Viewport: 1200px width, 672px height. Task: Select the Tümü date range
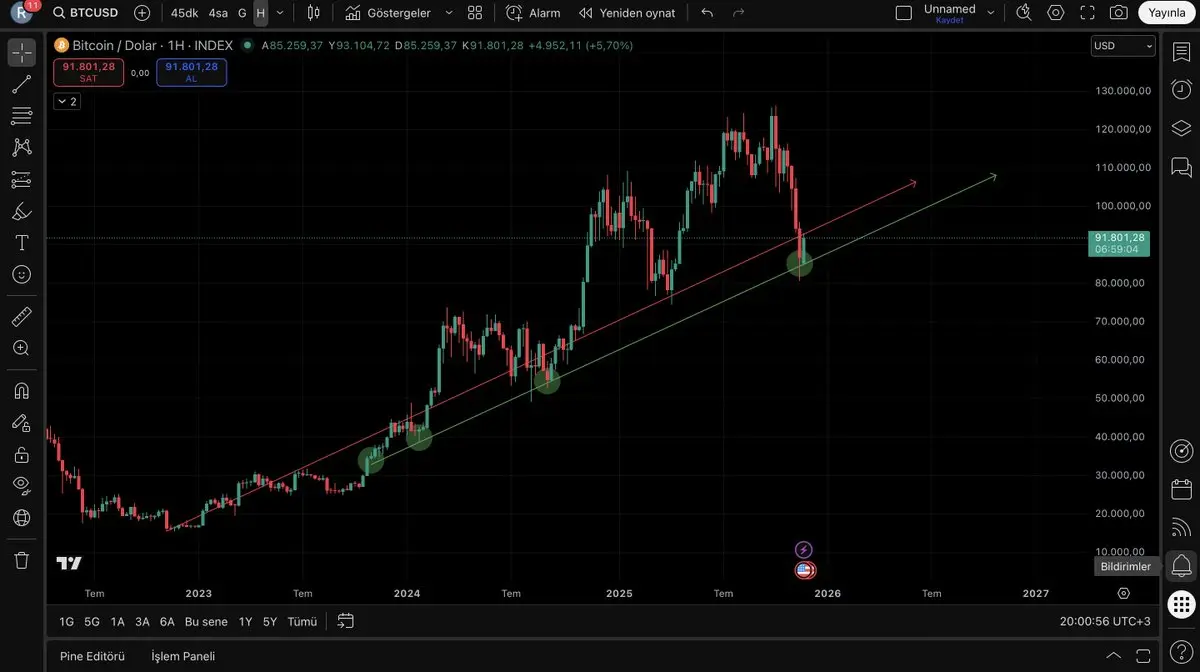click(302, 621)
